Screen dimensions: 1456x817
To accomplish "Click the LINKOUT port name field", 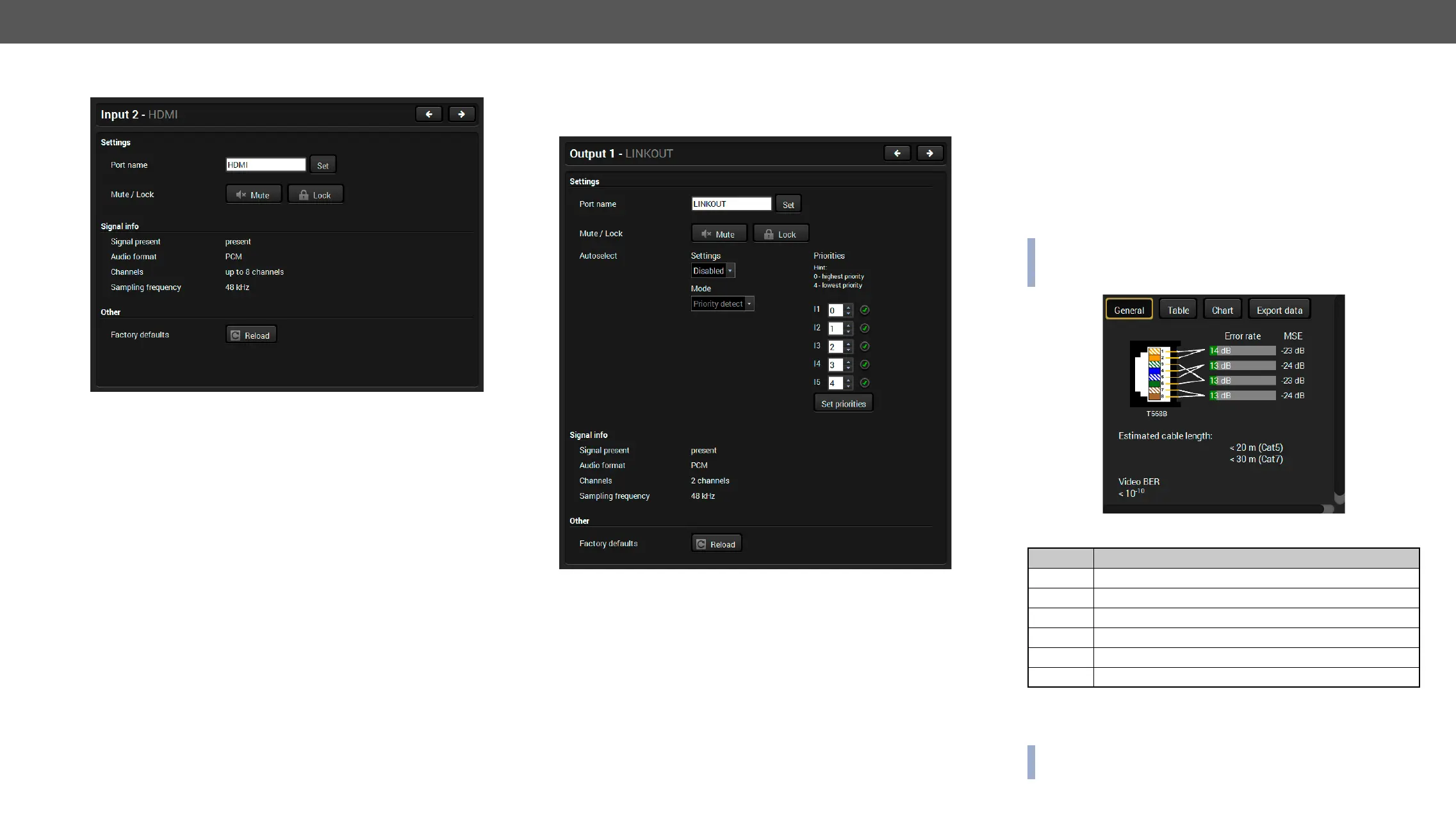I will (x=732, y=204).
